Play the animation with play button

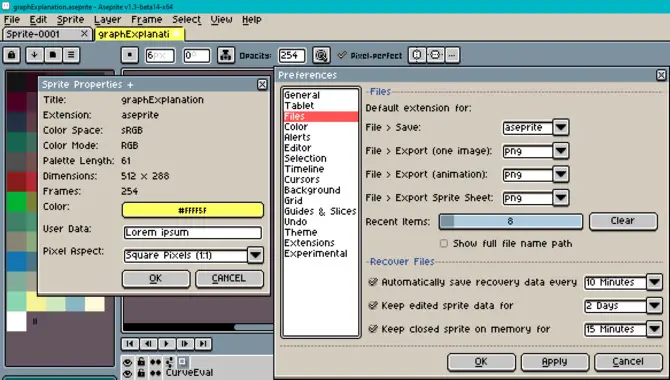point(166,344)
